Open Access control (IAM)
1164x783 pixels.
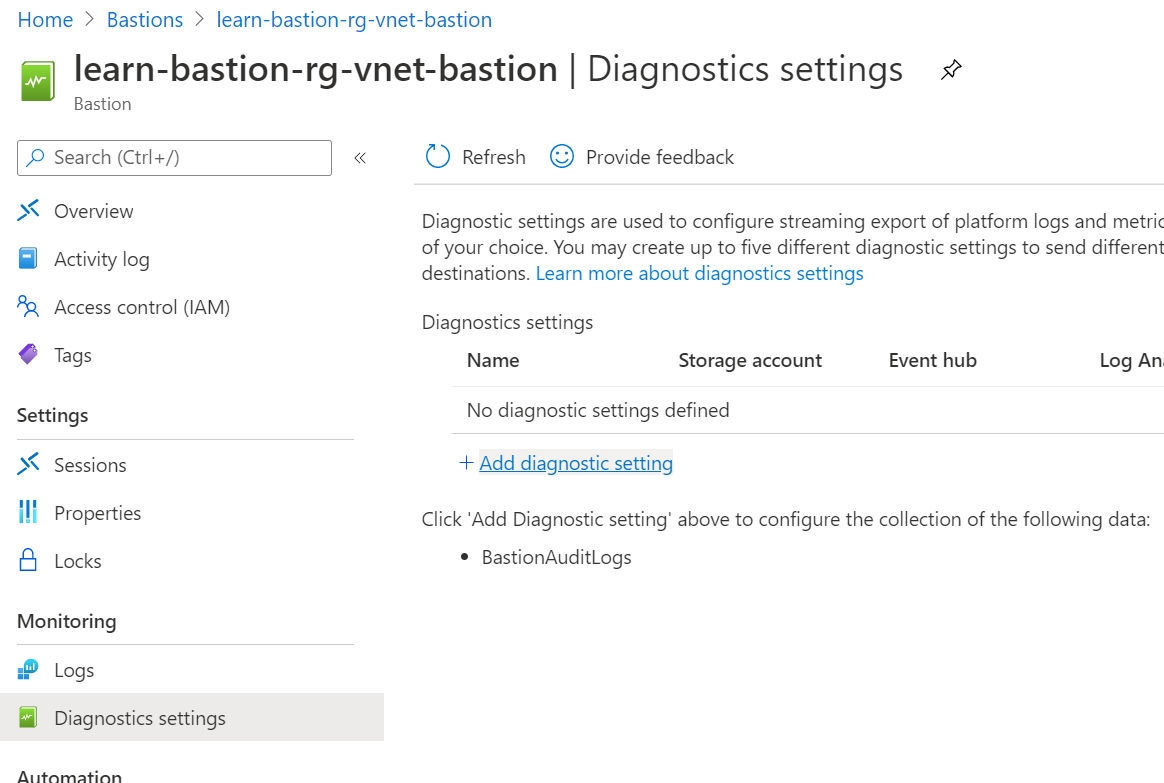[142, 307]
